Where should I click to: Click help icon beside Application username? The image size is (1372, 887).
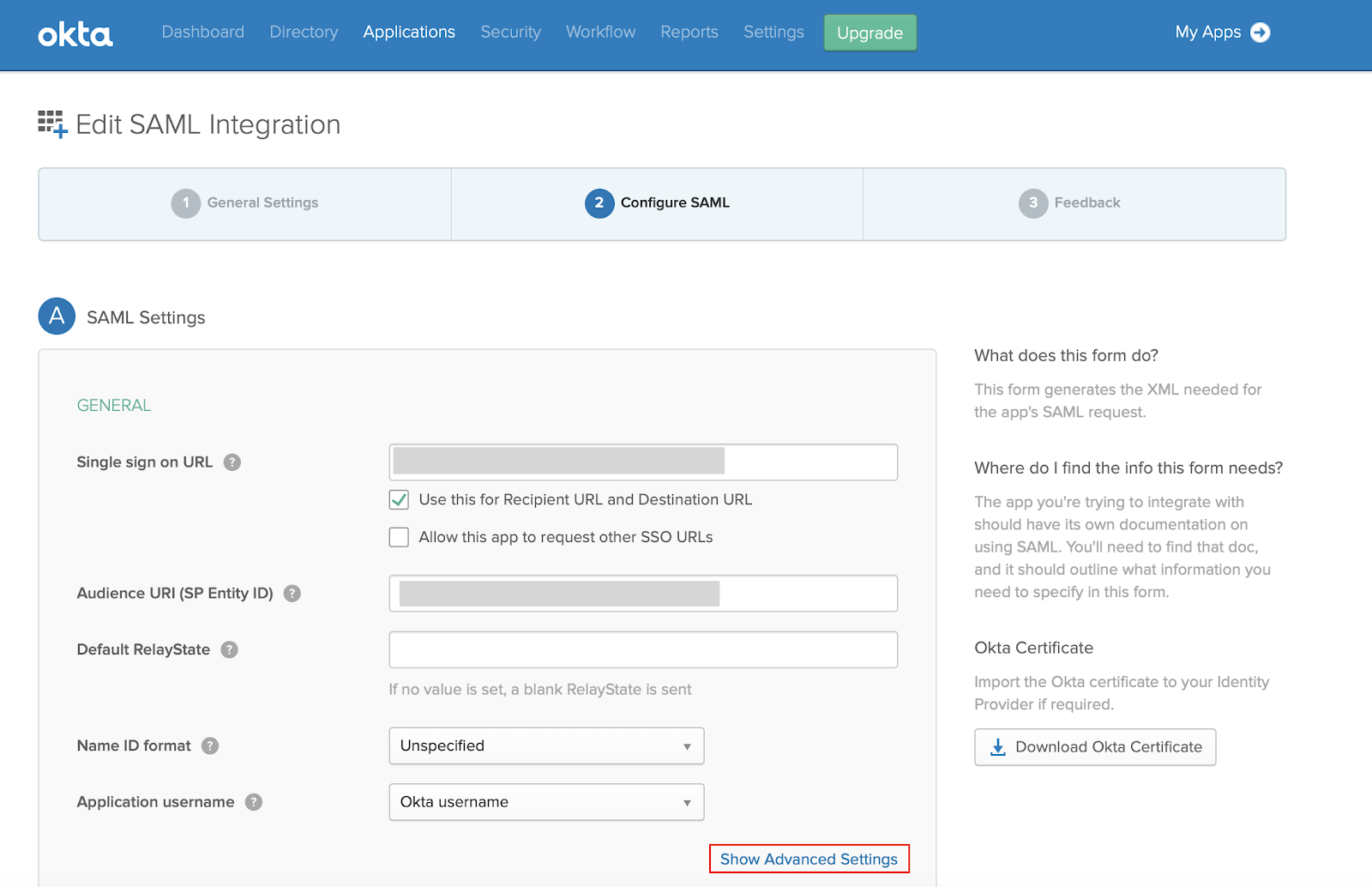click(x=253, y=802)
